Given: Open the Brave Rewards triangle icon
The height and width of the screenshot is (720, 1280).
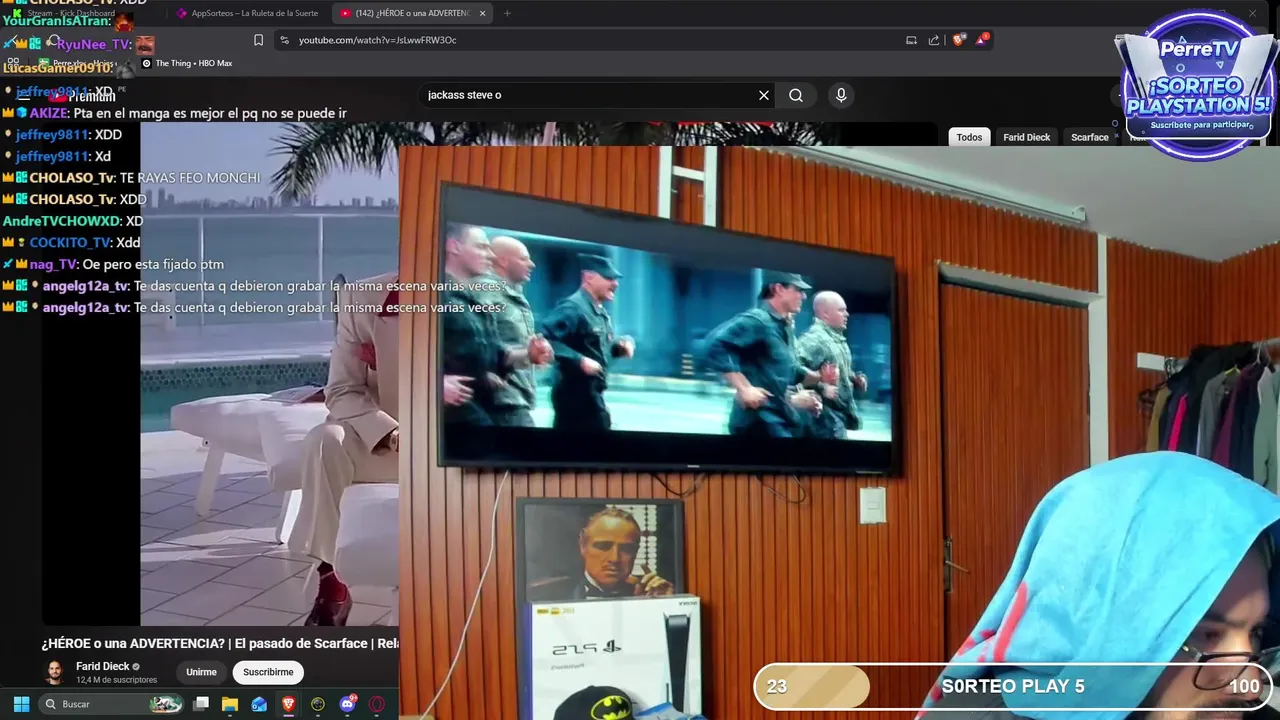Looking at the screenshot, I should pyautogui.click(x=983, y=40).
